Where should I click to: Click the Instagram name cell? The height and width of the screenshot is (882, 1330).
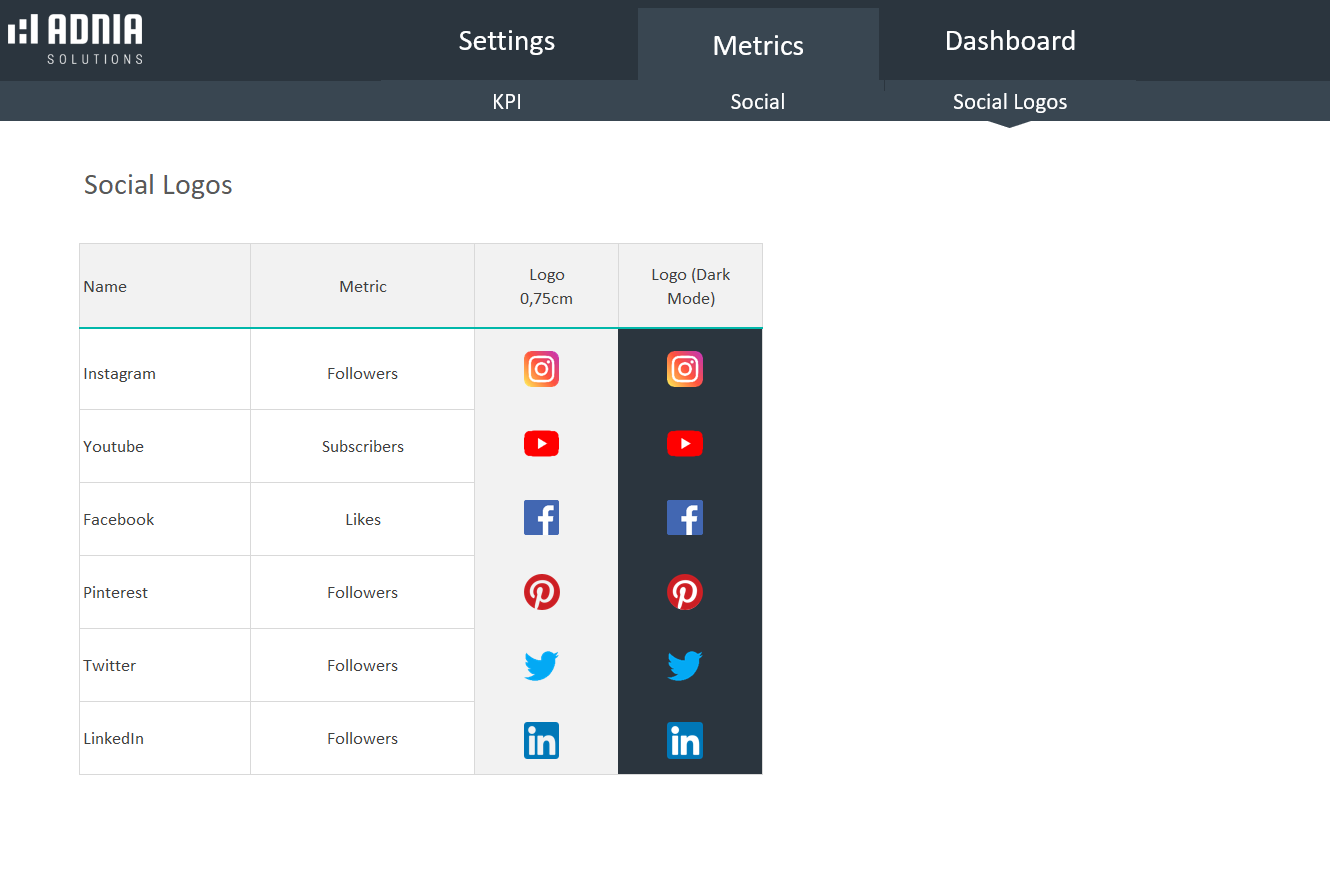click(120, 374)
